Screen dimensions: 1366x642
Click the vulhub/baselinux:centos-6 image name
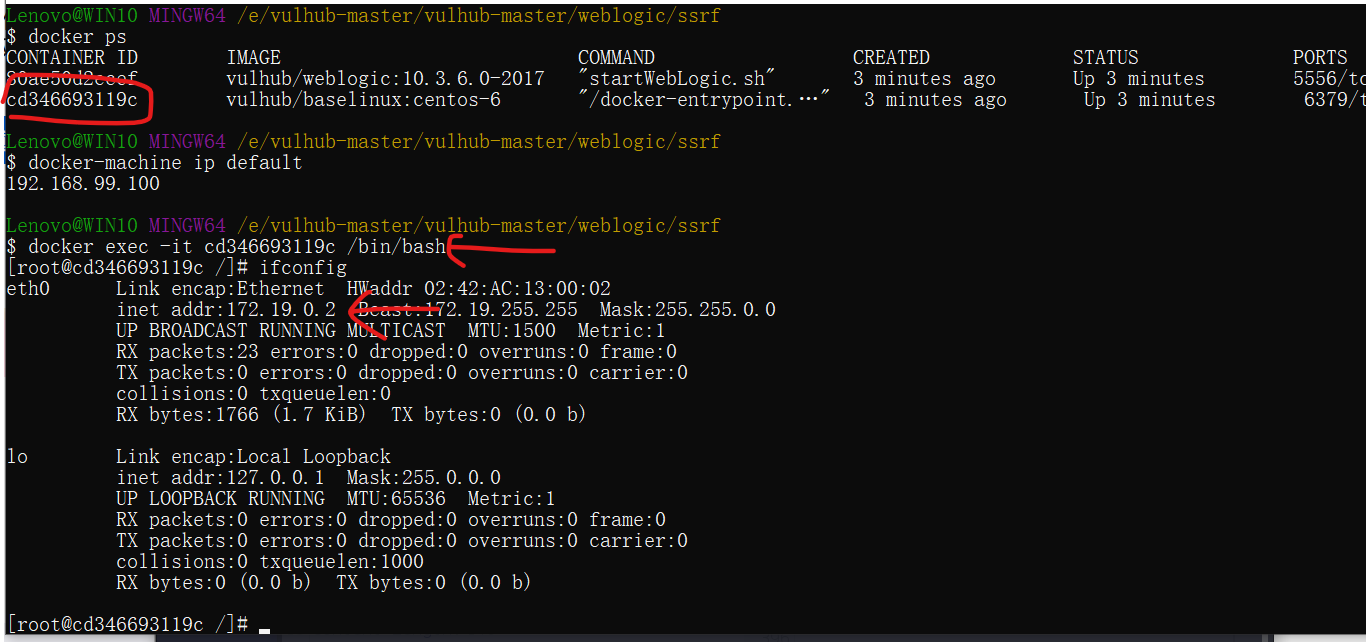coord(363,100)
